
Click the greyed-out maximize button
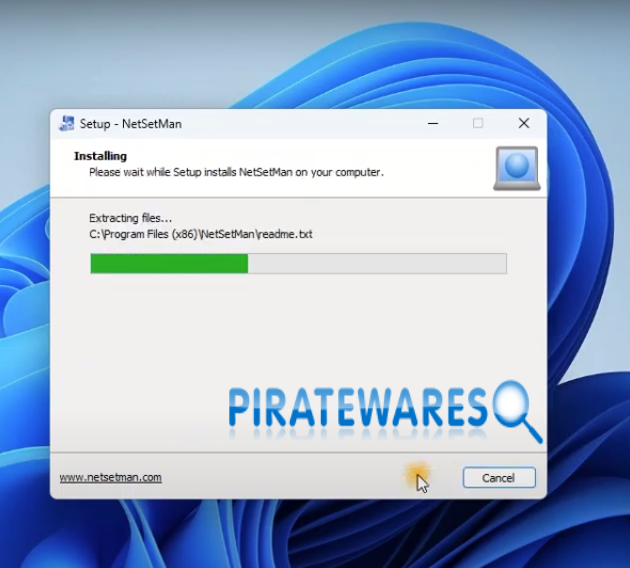pyautogui.click(x=478, y=124)
